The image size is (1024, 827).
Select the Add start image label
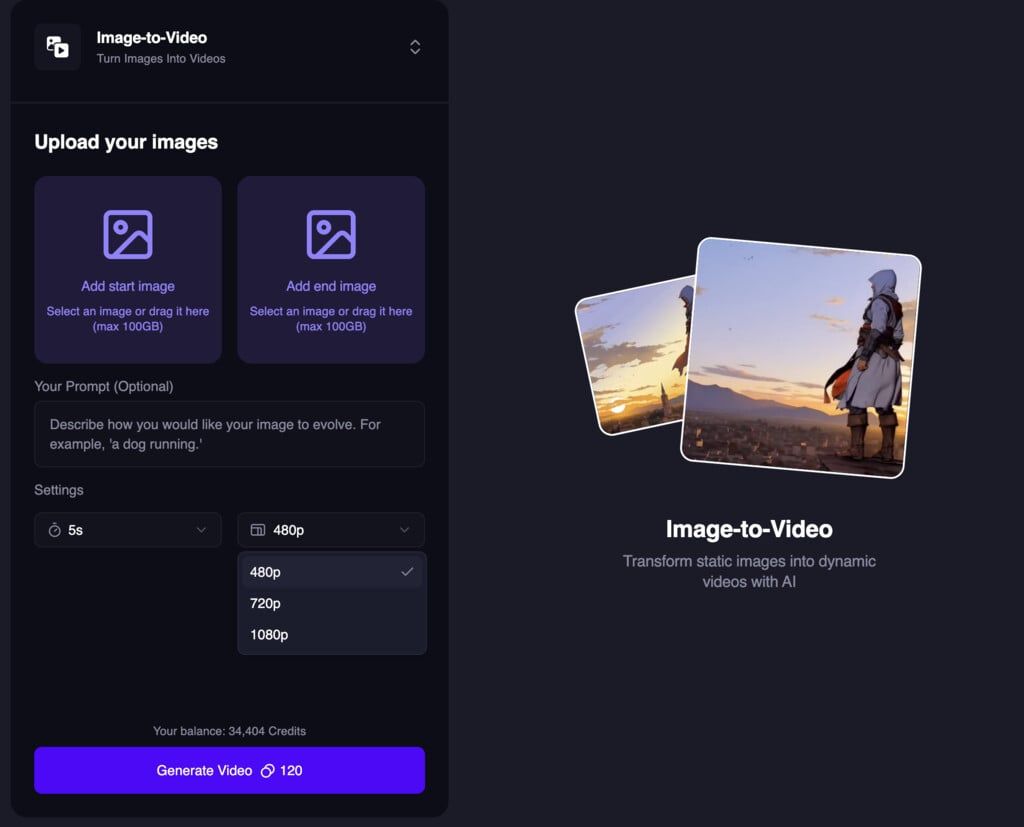(128, 286)
